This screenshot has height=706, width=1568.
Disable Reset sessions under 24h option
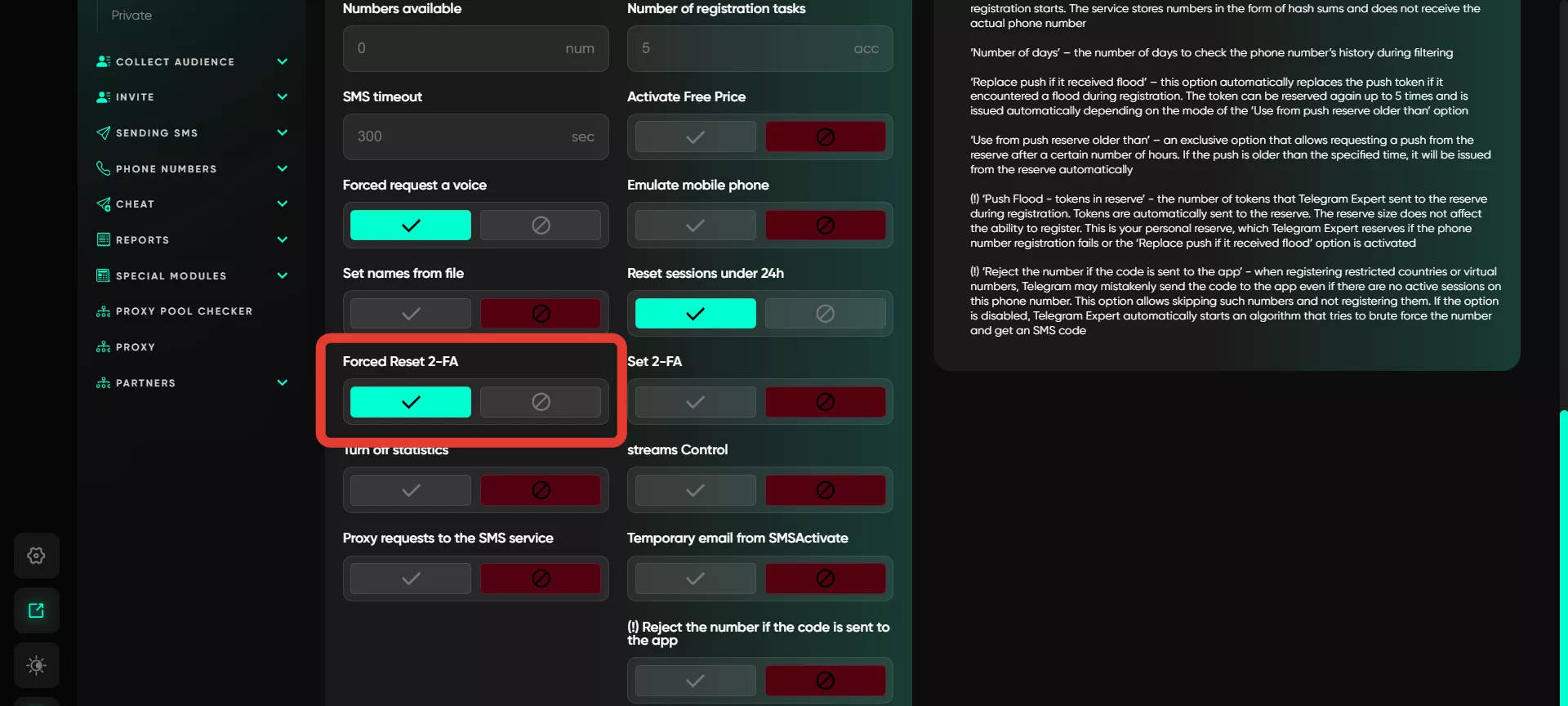tap(825, 313)
